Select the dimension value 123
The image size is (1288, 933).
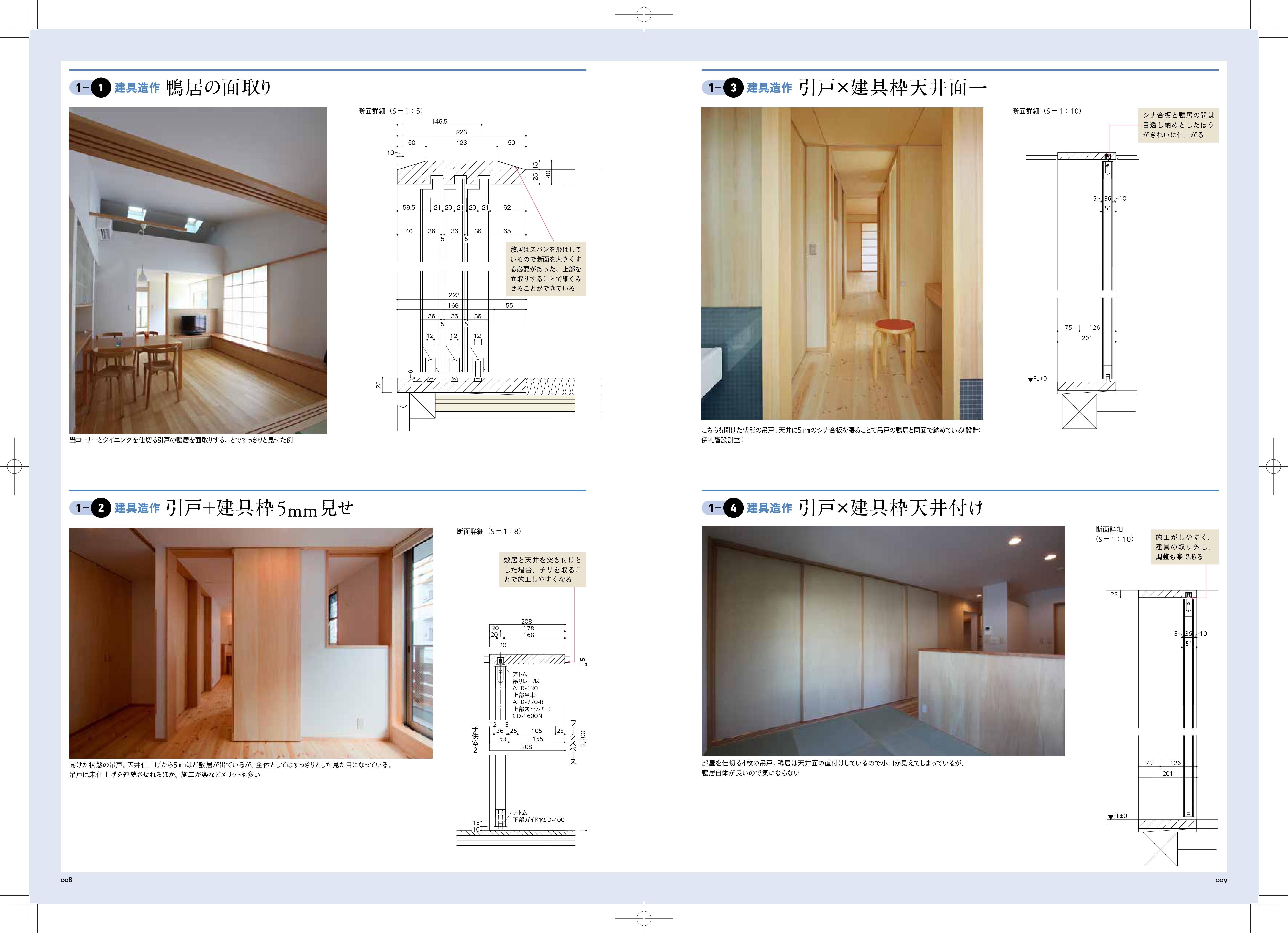click(x=461, y=143)
